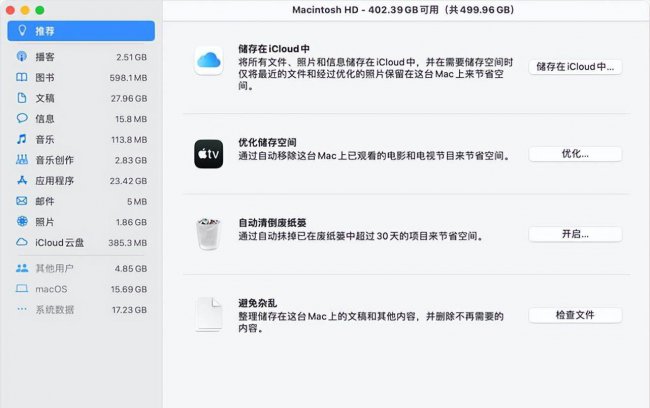The image size is (650, 408).
Task: Click the 其他用户 people icon
Action: [22, 268]
